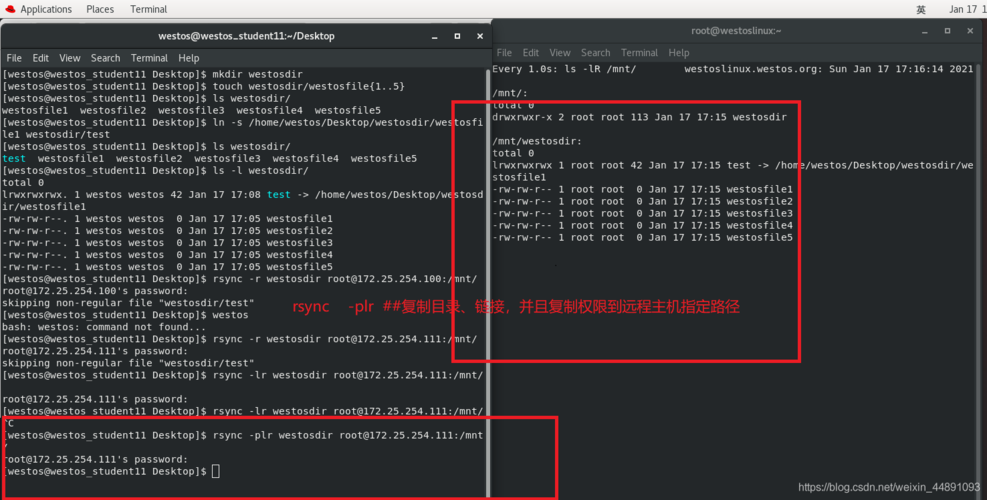This screenshot has height=500, width=987.
Task: Open File menu in westos@westos_student11 terminal
Action: [x=14, y=58]
